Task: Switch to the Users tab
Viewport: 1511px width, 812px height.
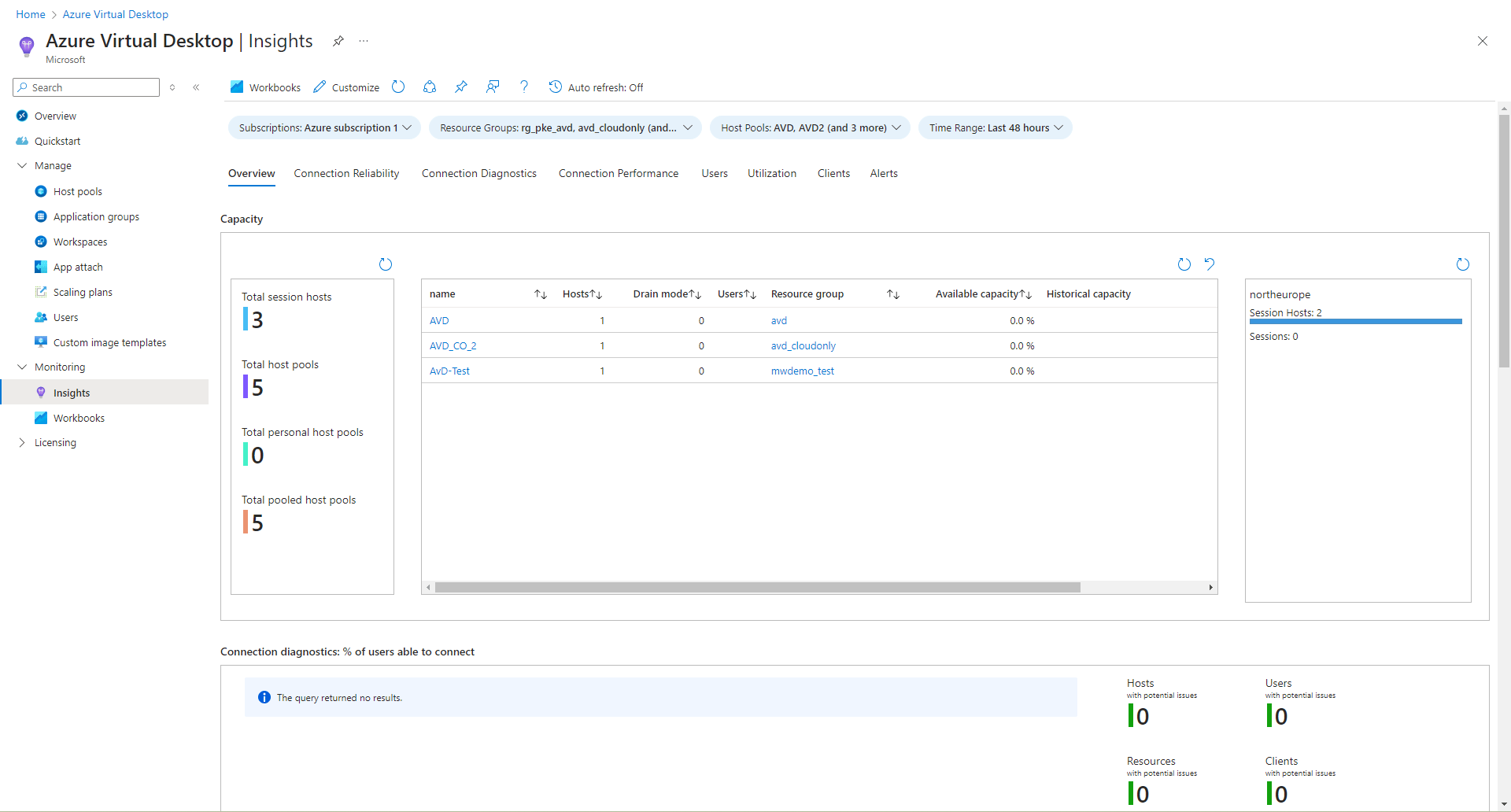Action: click(x=715, y=174)
